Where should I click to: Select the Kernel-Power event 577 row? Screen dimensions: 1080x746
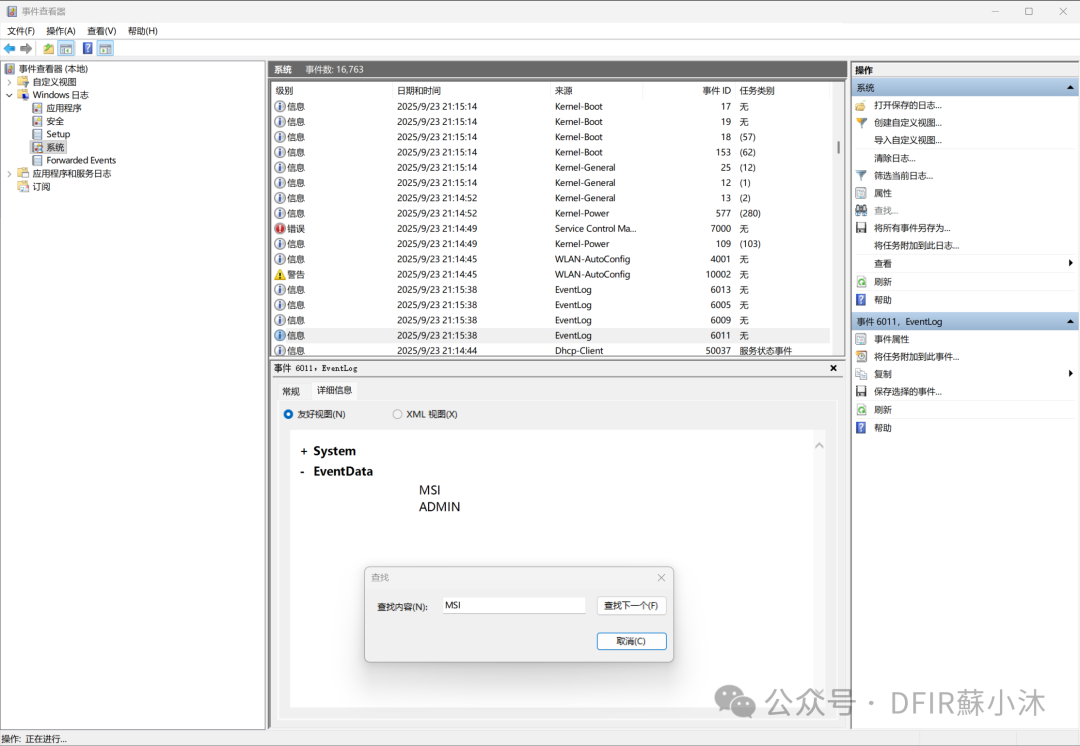551,214
